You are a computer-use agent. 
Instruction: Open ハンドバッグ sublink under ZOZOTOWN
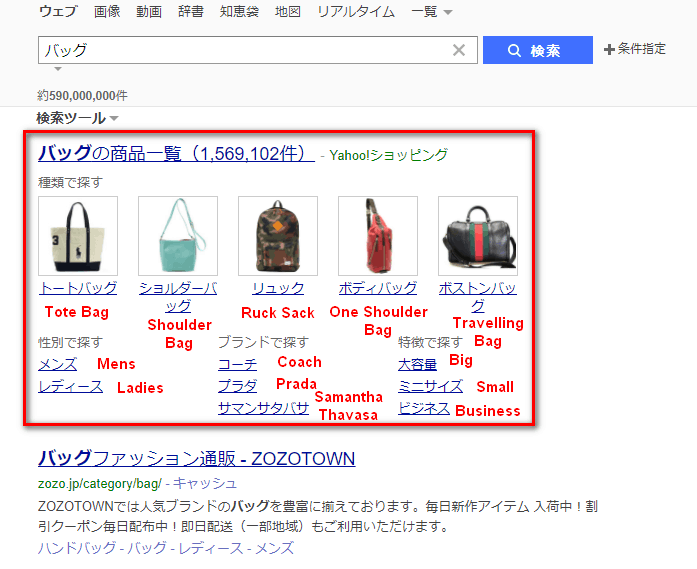pos(77,548)
